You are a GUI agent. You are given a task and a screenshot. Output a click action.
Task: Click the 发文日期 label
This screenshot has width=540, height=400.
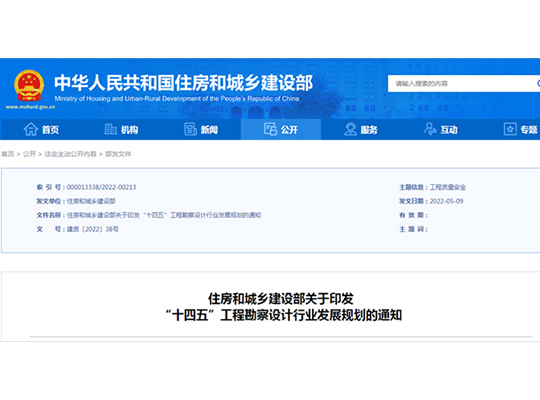point(413,201)
